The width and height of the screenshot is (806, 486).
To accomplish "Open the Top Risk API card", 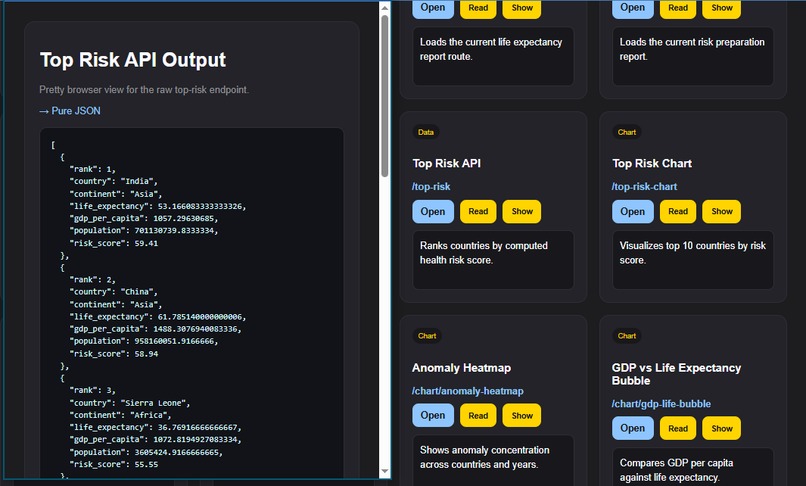I will click(433, 211).
